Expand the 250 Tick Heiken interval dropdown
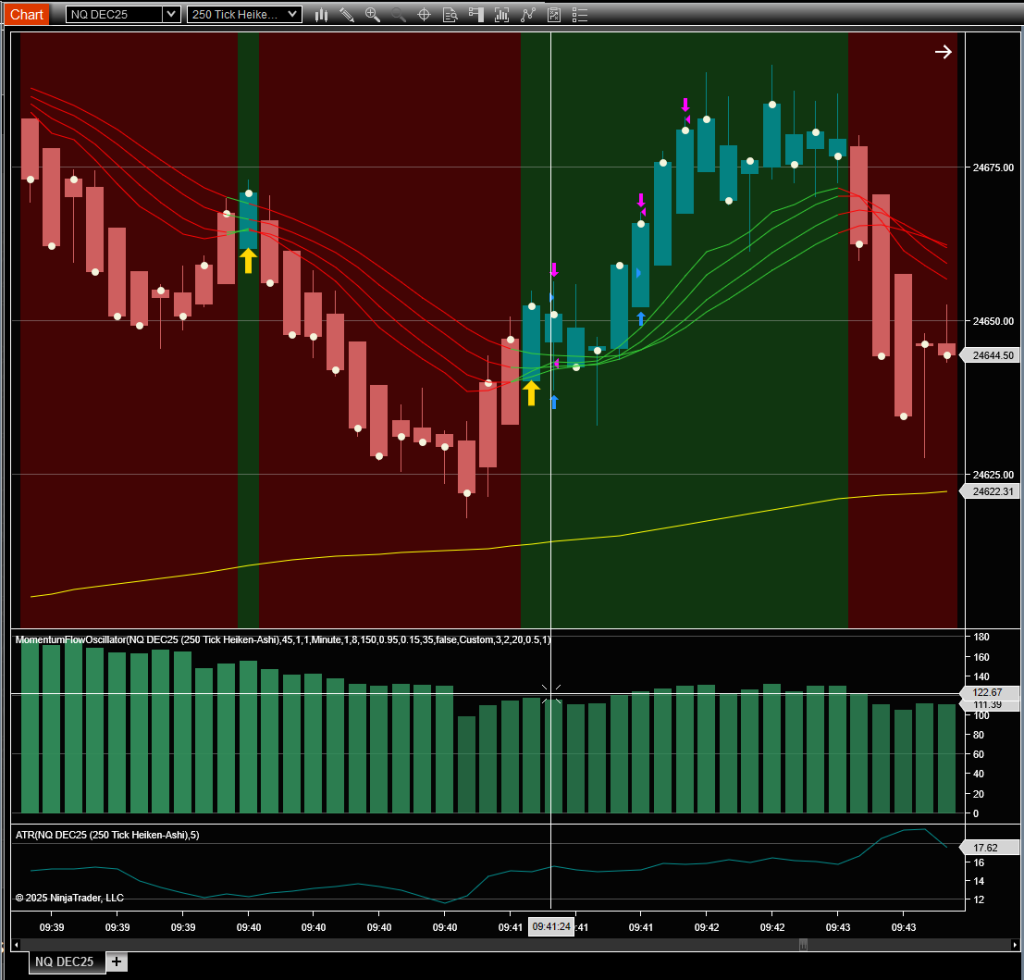The height and width of the screenshot is (980, 1024). [292, 14]
